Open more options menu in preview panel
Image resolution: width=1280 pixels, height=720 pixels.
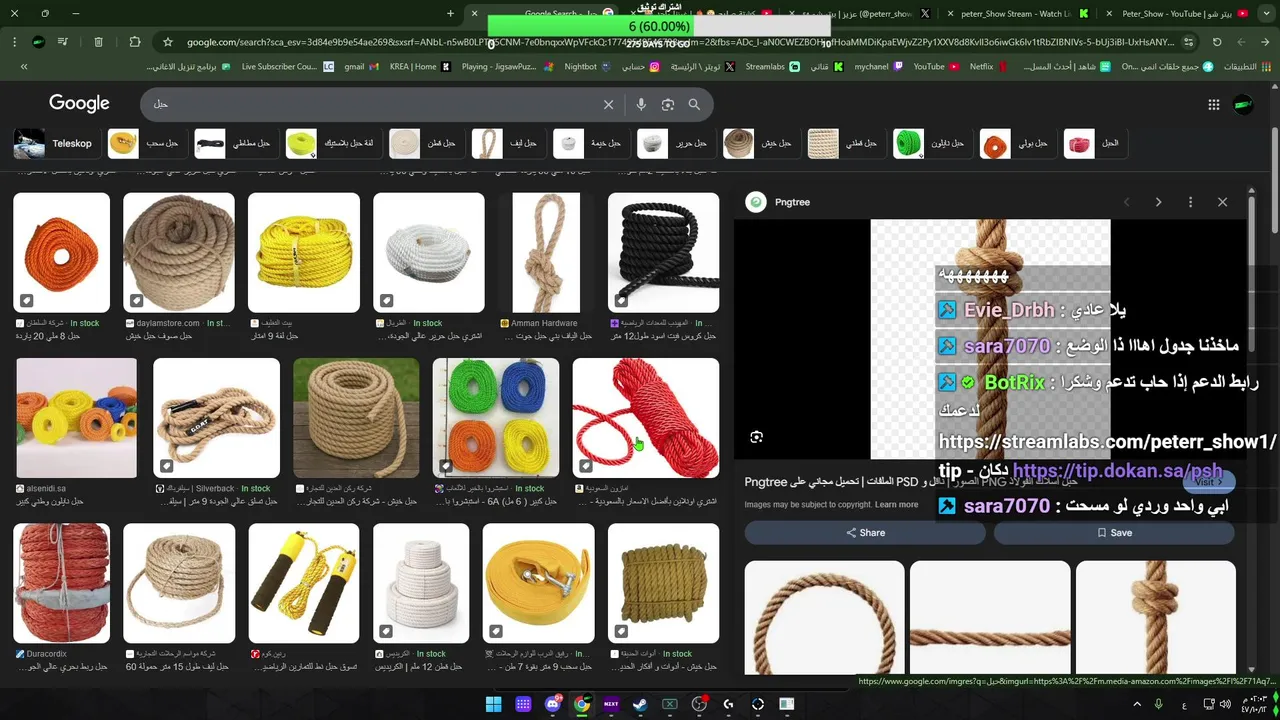(1190, 202)
